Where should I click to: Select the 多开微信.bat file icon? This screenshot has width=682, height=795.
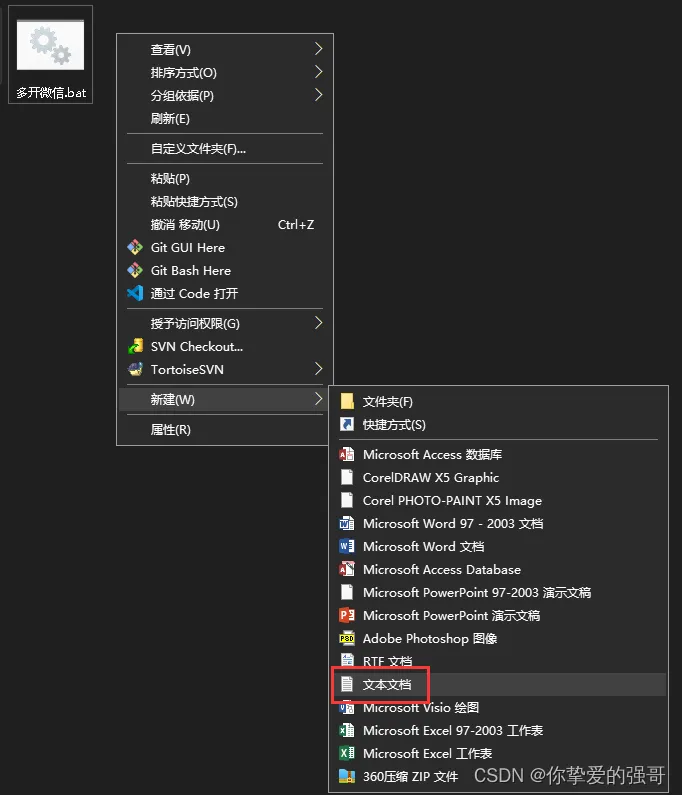pos(50,45)
